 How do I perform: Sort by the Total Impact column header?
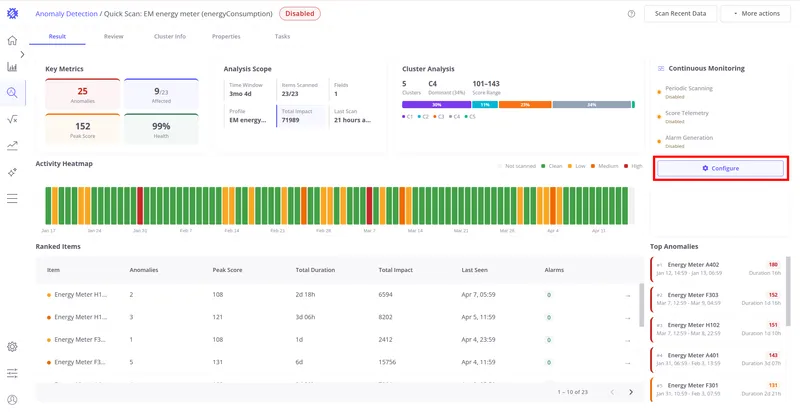395,270
